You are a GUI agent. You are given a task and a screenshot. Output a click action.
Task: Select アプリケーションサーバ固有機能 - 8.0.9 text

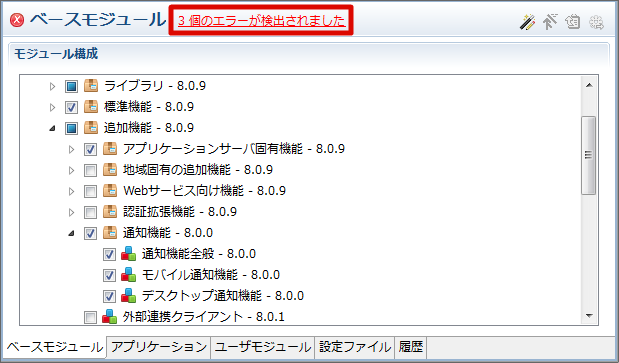[234, 149]
